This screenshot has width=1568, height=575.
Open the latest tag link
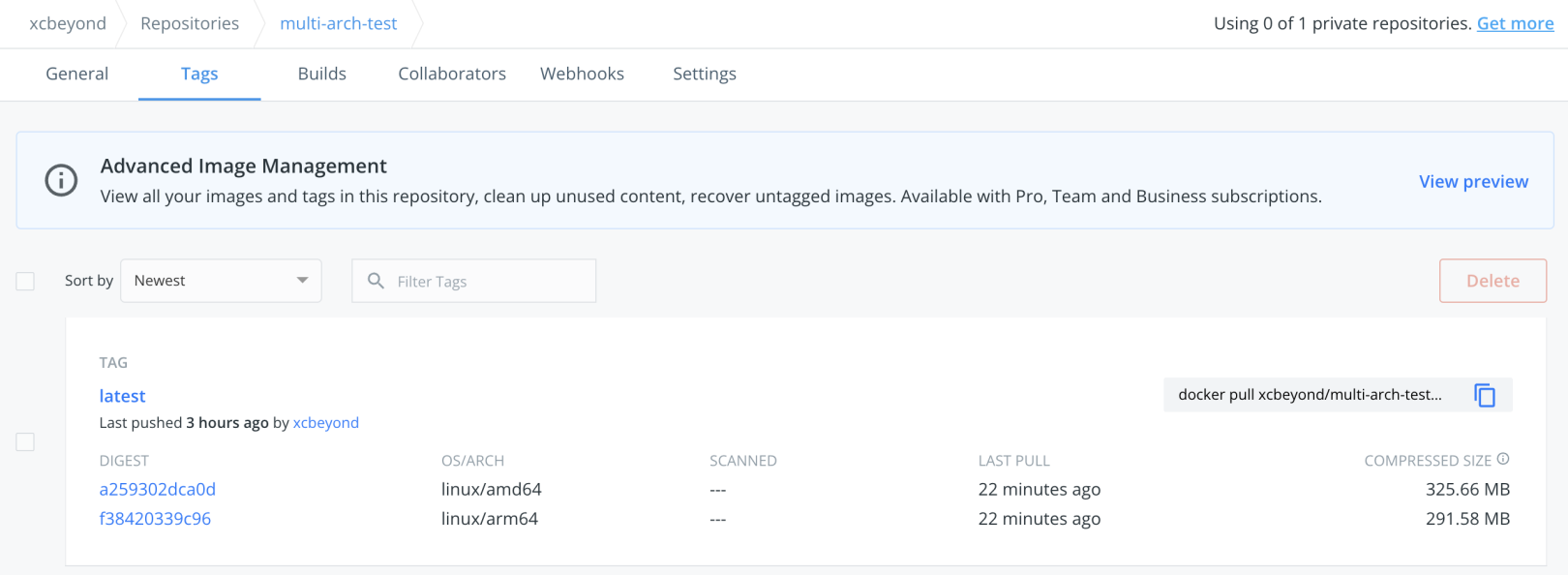[x=122, y=396]
